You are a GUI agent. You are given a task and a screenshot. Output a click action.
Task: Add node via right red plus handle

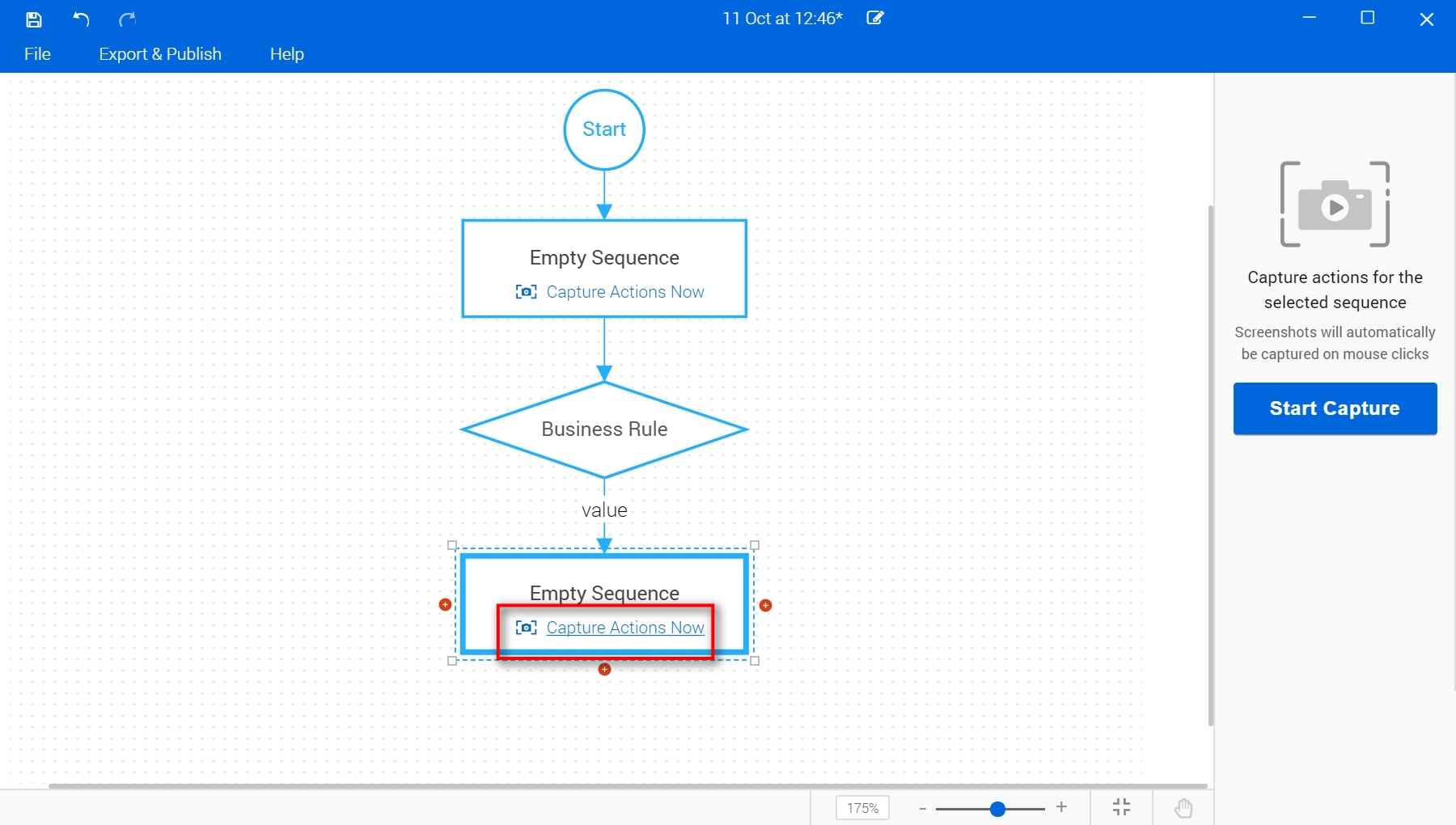tap(765, 605)
